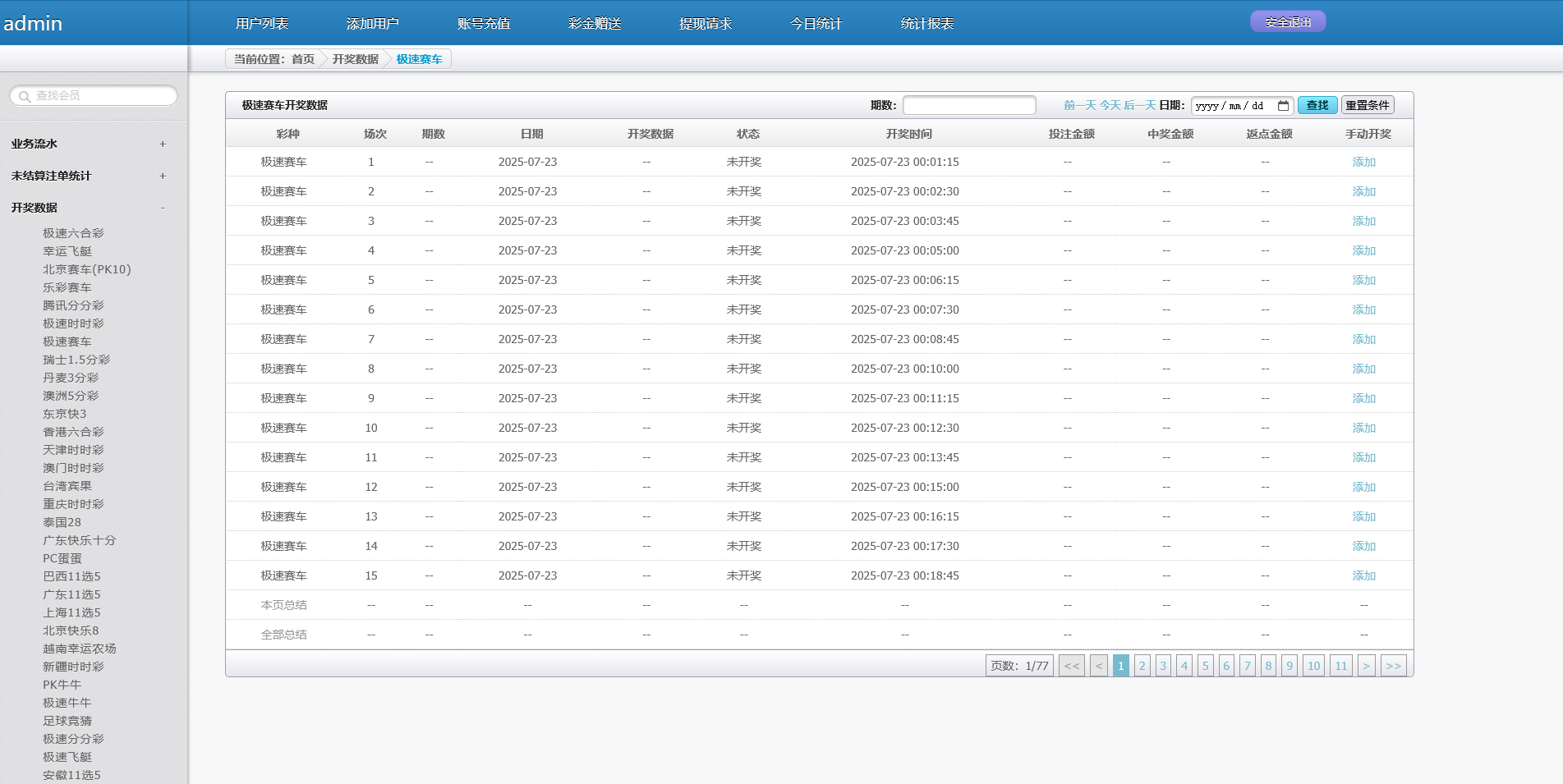Jump to page 5 in pagination
Image resolution: width=1563 pixels, height=784 pixels.
1205,666
